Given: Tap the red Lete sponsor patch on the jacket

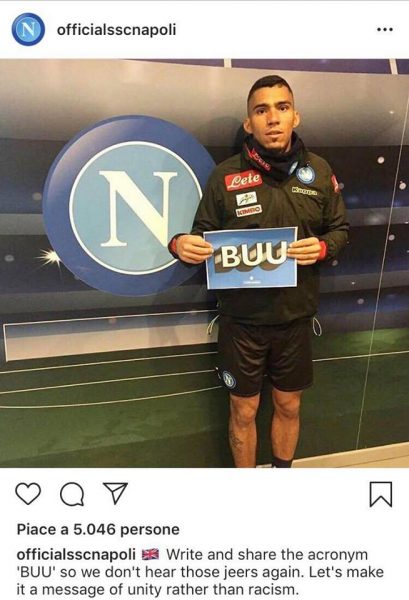Looking at the screenshot, I should [243, 180].
